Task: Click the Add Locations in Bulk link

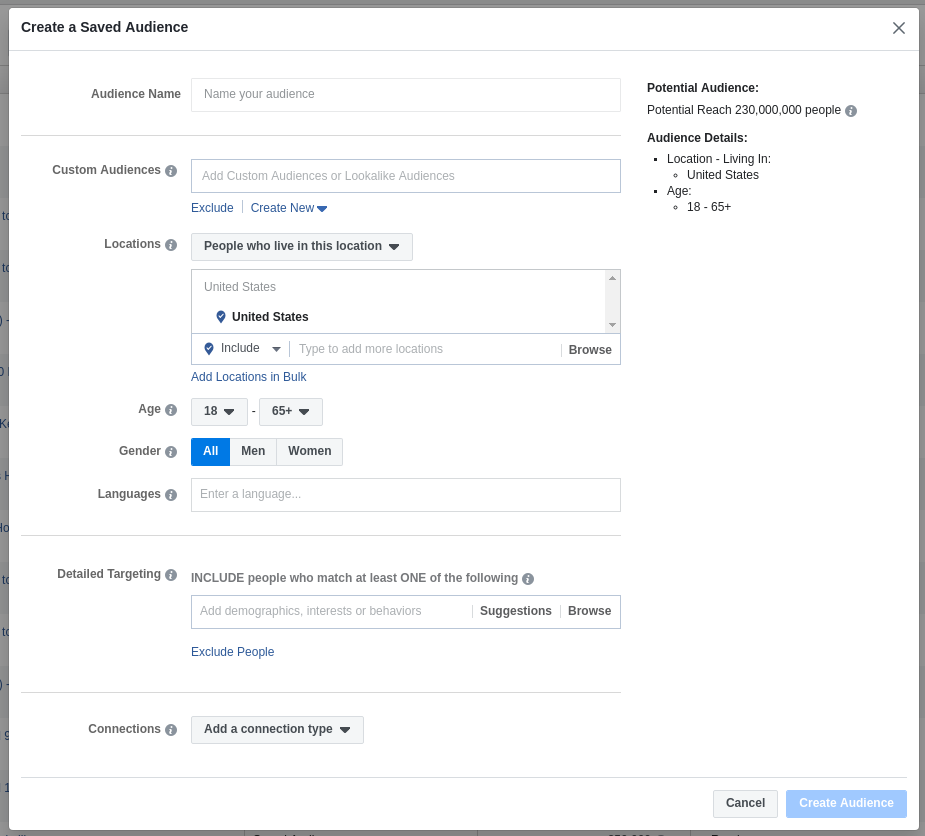Action: pyautogui.click(x=249, y=377)
